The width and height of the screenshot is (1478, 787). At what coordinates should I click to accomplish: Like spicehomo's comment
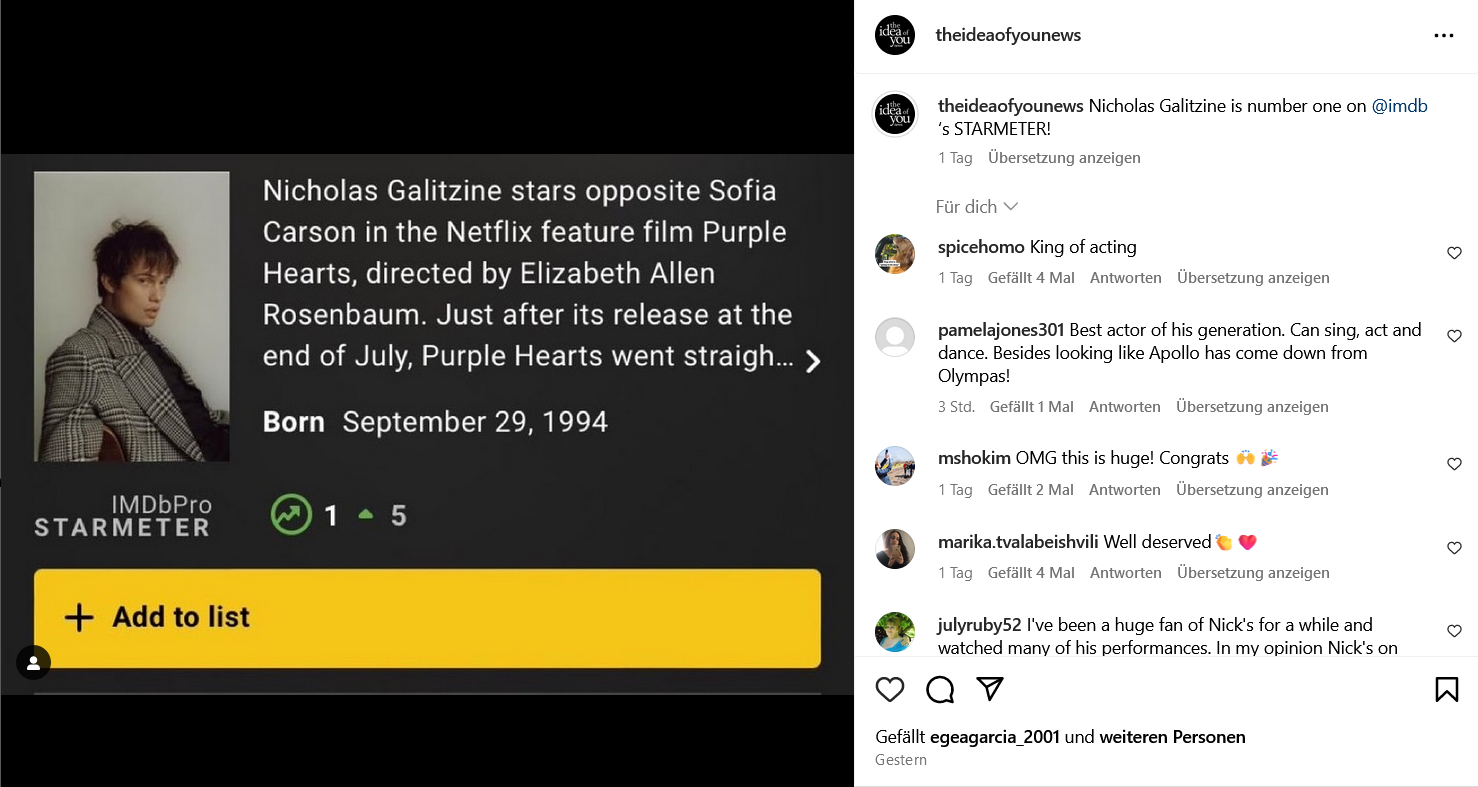(1454, 254)
